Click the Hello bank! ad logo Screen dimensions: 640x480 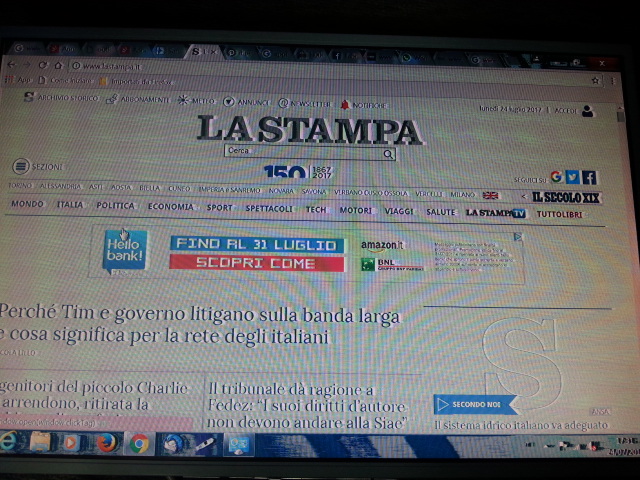click(x=125, y=250)
